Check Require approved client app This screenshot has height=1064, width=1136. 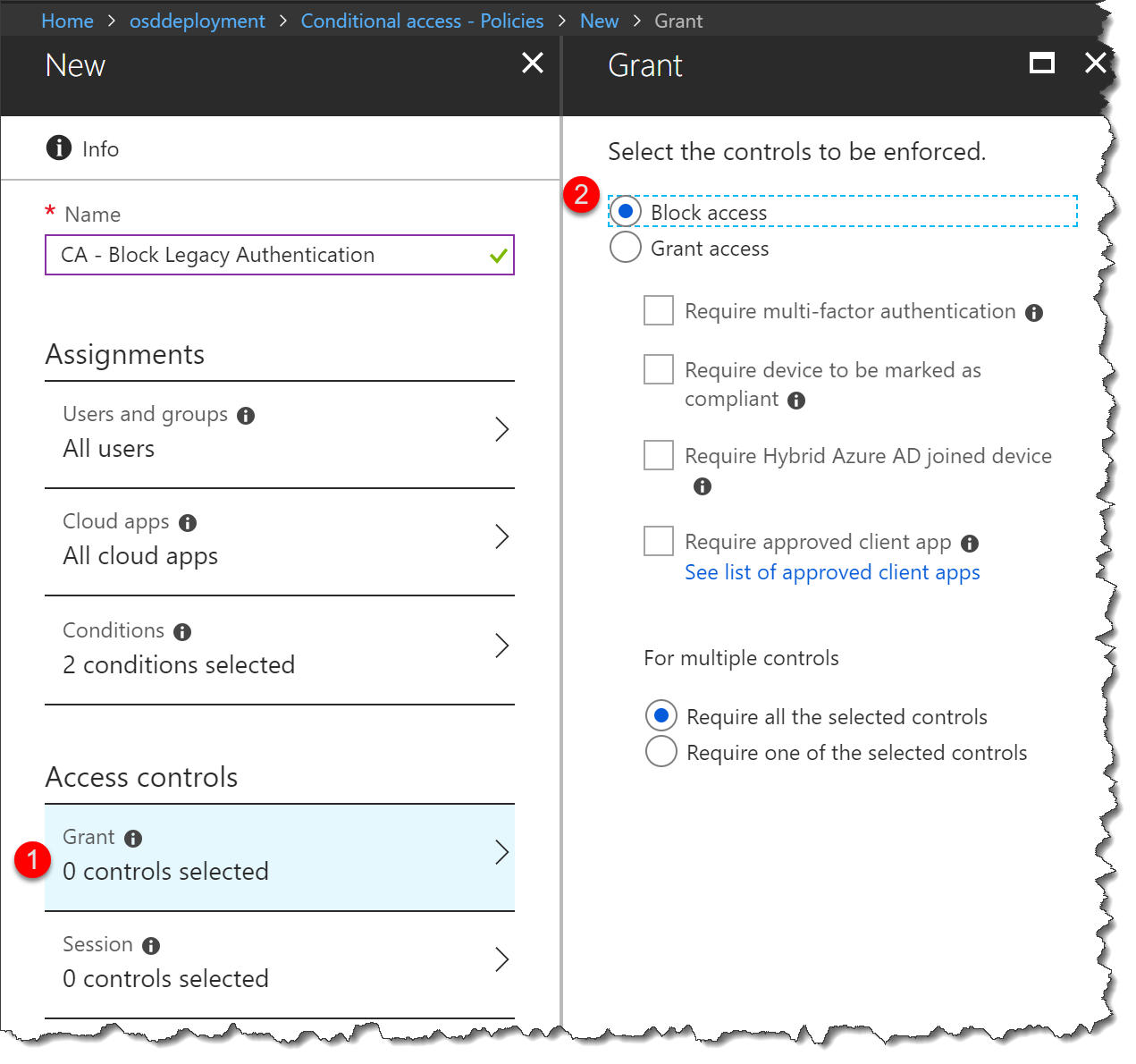658,540
